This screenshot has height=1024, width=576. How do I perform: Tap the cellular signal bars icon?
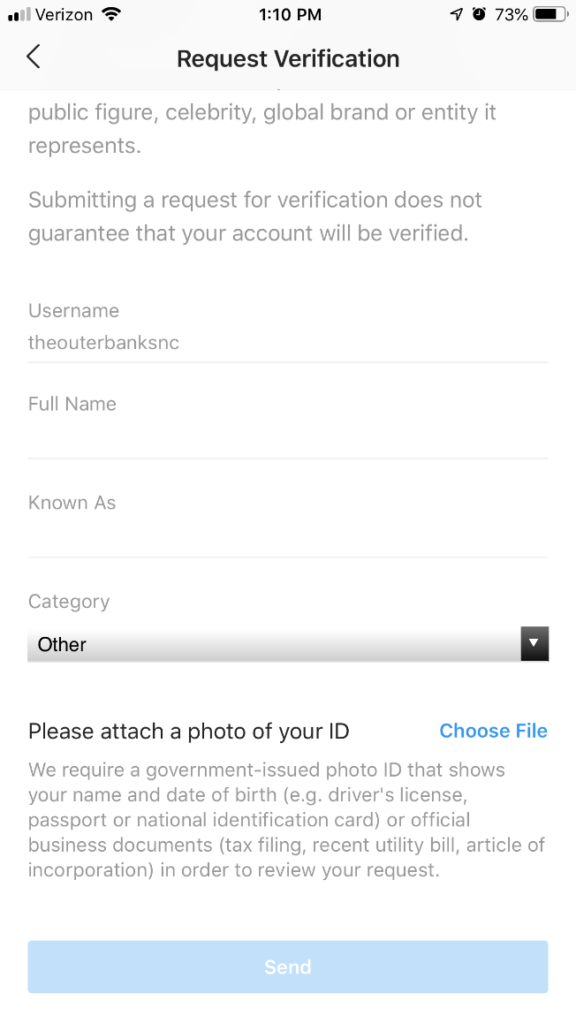tap(19, 15)
